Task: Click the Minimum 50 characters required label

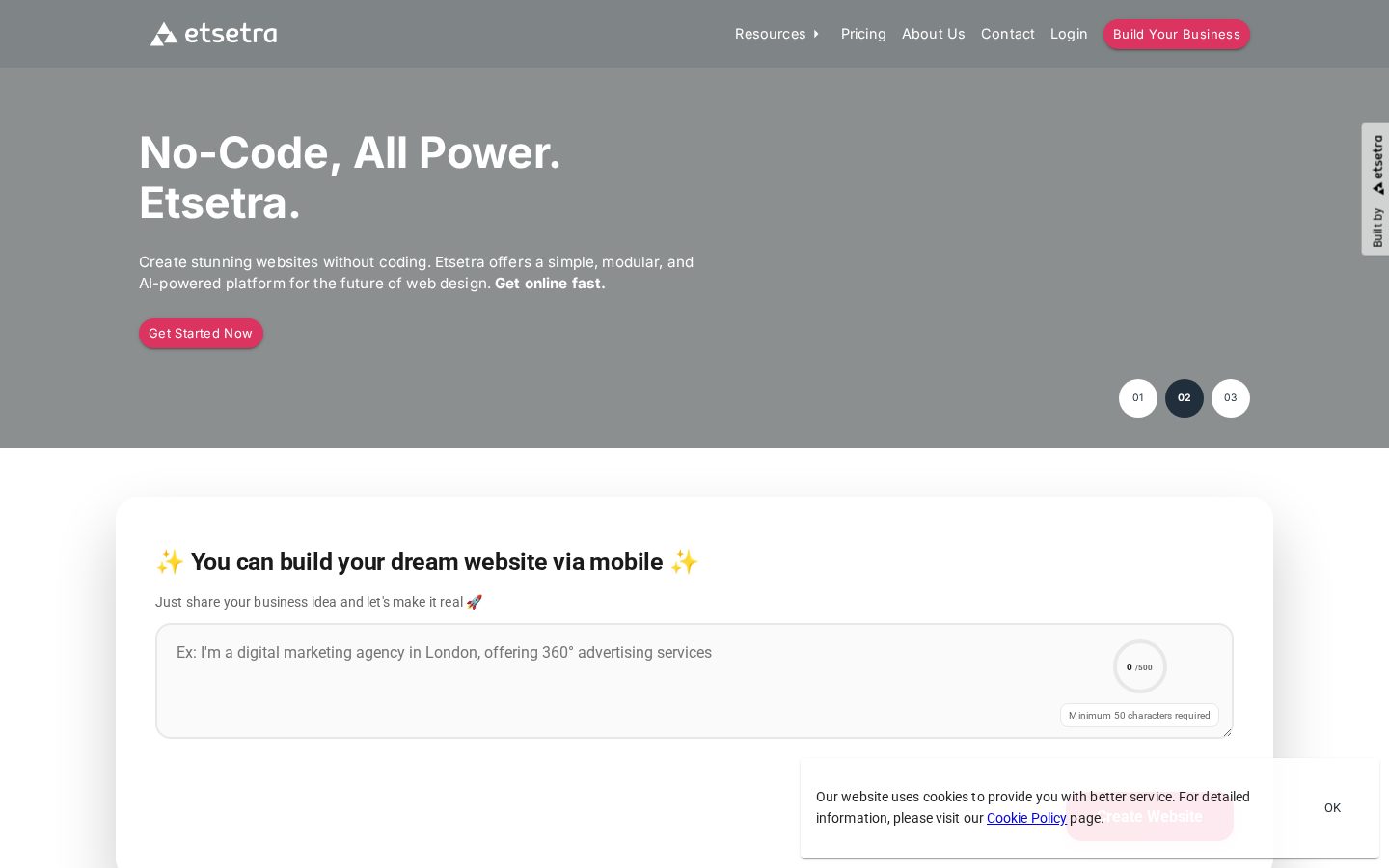Action: [x=1139, y=715]
